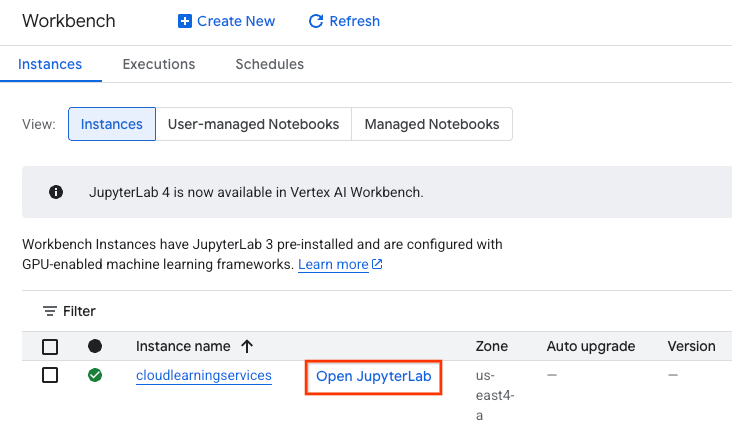Click the us-east4-a zone cell
Viewport: 732px width, 426px height.
pyautogui.click(x=495, y=396)
